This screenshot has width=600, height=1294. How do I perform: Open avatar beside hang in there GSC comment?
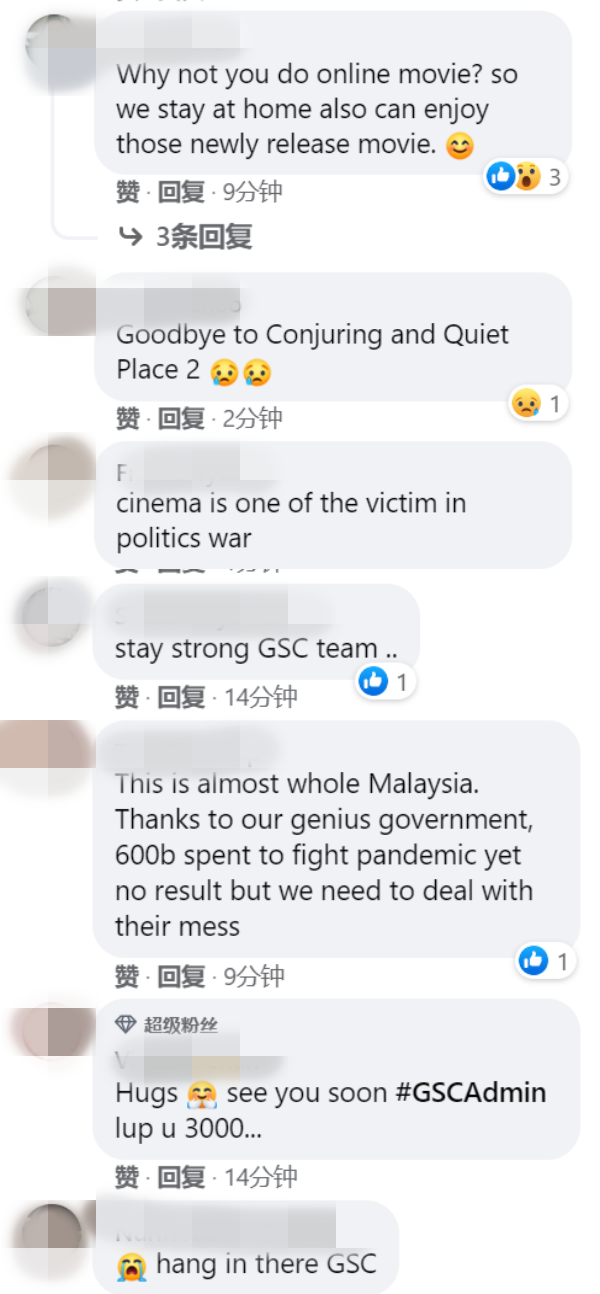(49, 1234)
